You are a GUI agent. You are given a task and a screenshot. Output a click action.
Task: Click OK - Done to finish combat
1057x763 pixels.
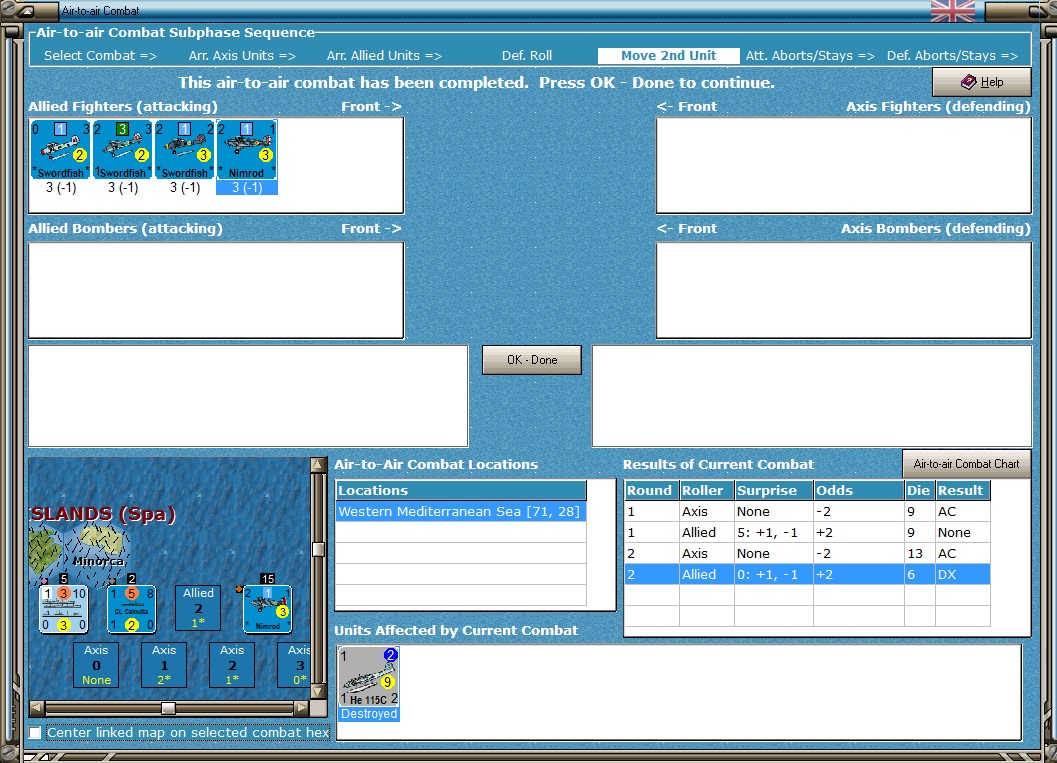click(x=532, y=360)
